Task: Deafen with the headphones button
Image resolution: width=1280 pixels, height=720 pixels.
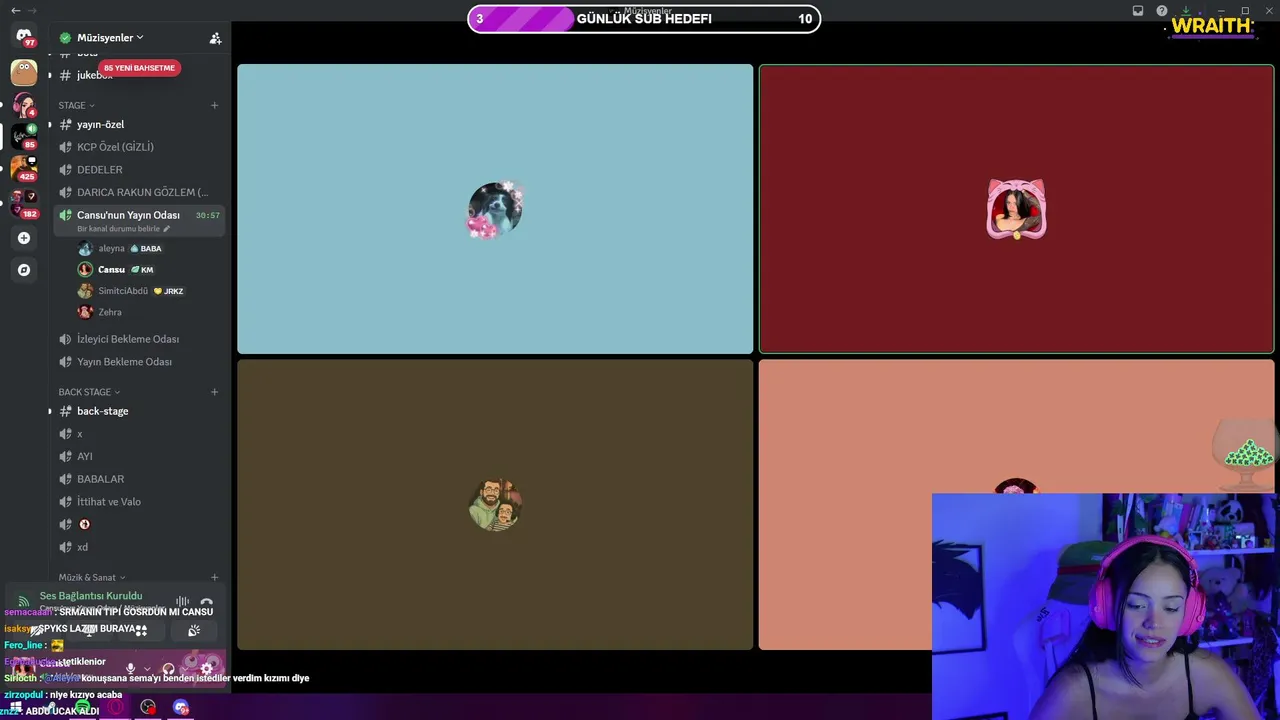Action: [168, 668]
